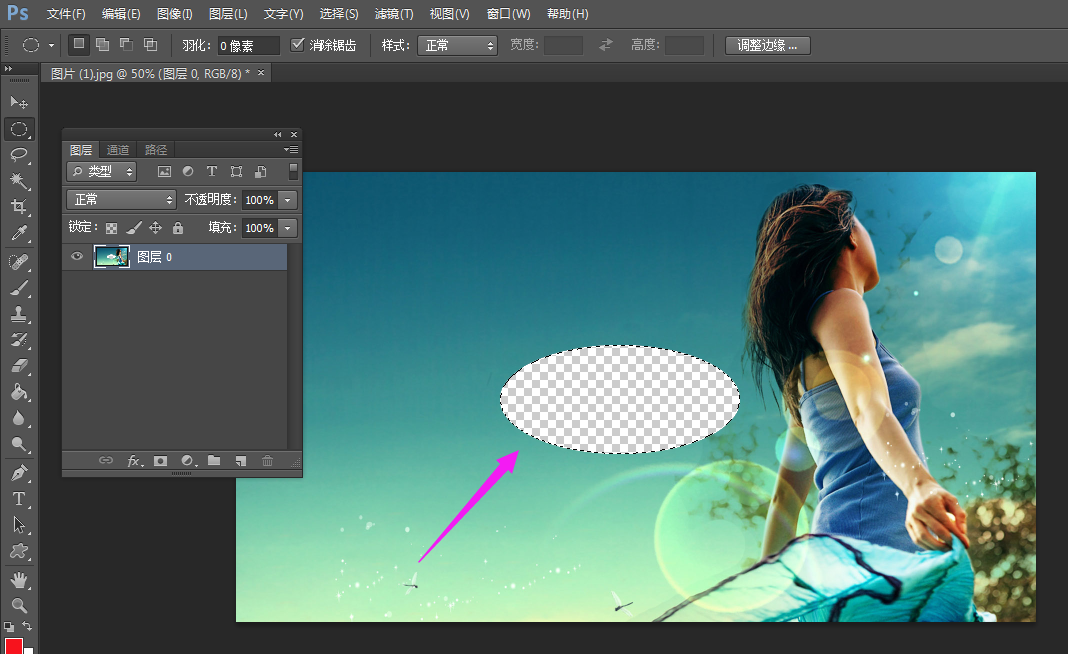
Task: Toggle lock transparent pixels
Action: tap(111, 228)
